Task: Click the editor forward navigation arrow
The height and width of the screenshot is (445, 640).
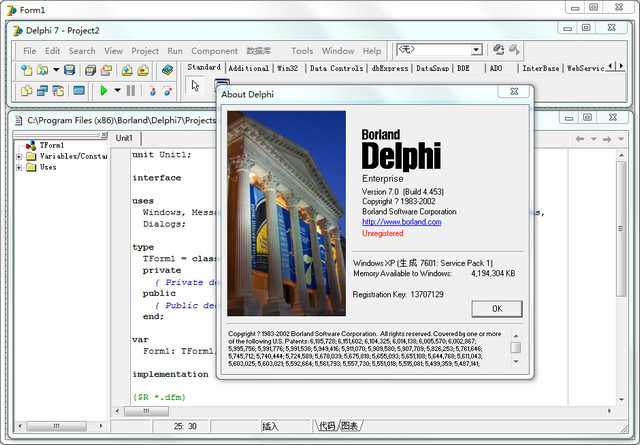Action: pos(607,139)
